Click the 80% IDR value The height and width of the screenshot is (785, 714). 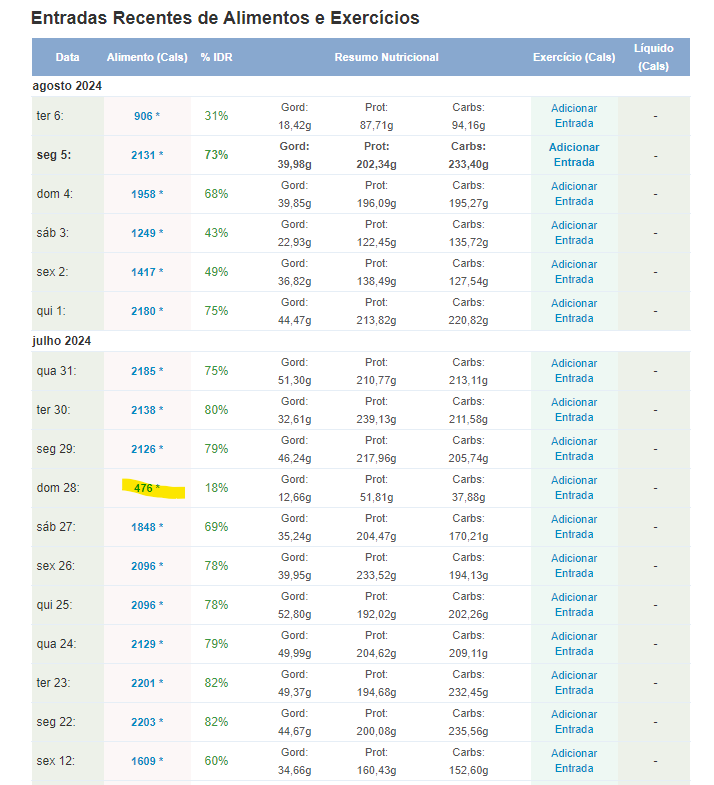pos(216,411)
